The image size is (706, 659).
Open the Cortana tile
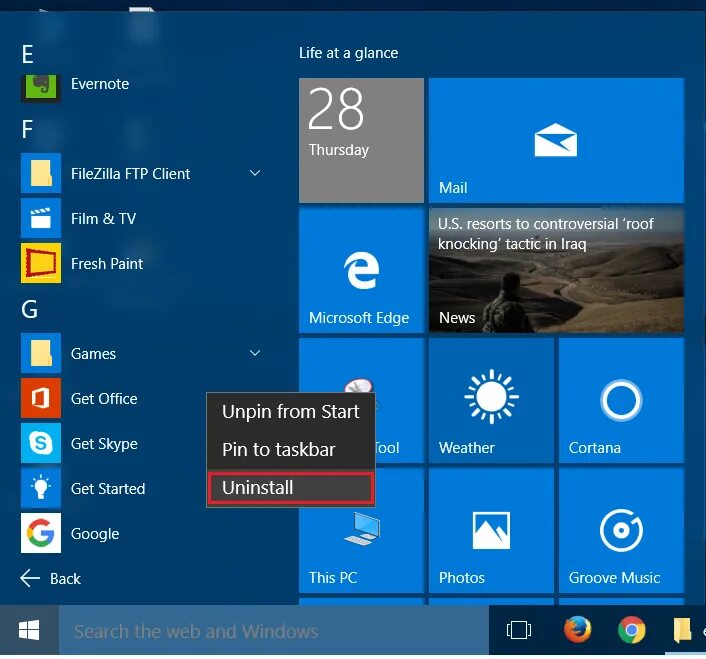click(x=621, y=401)
